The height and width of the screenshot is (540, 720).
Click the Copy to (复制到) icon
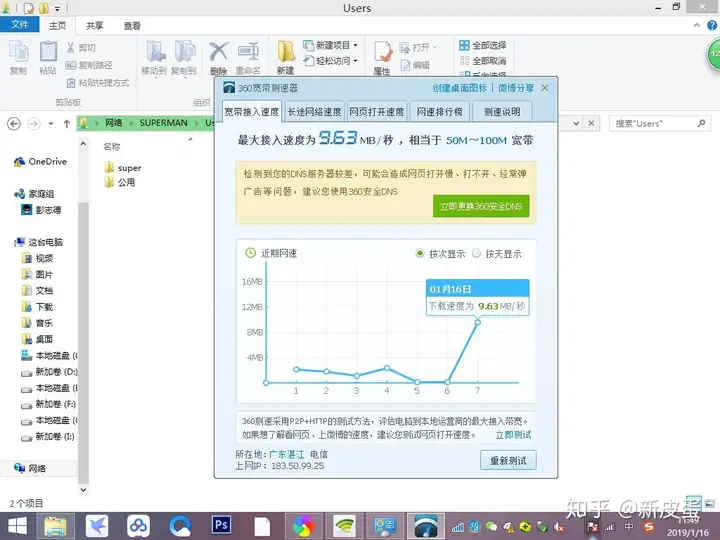(x=184, y=57)
